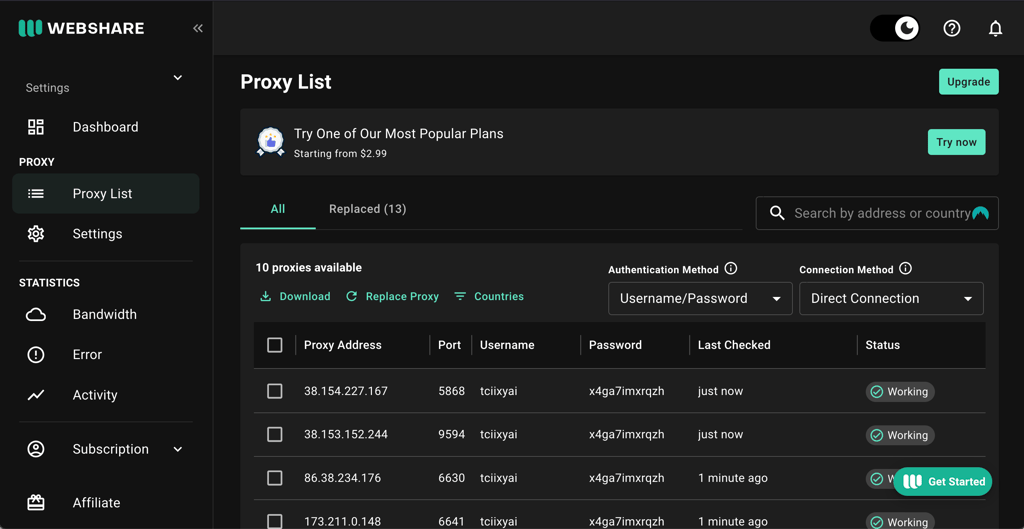
Task: Click the 1 minute ago cell for 86.38.234.176
Action: [733, 478]
